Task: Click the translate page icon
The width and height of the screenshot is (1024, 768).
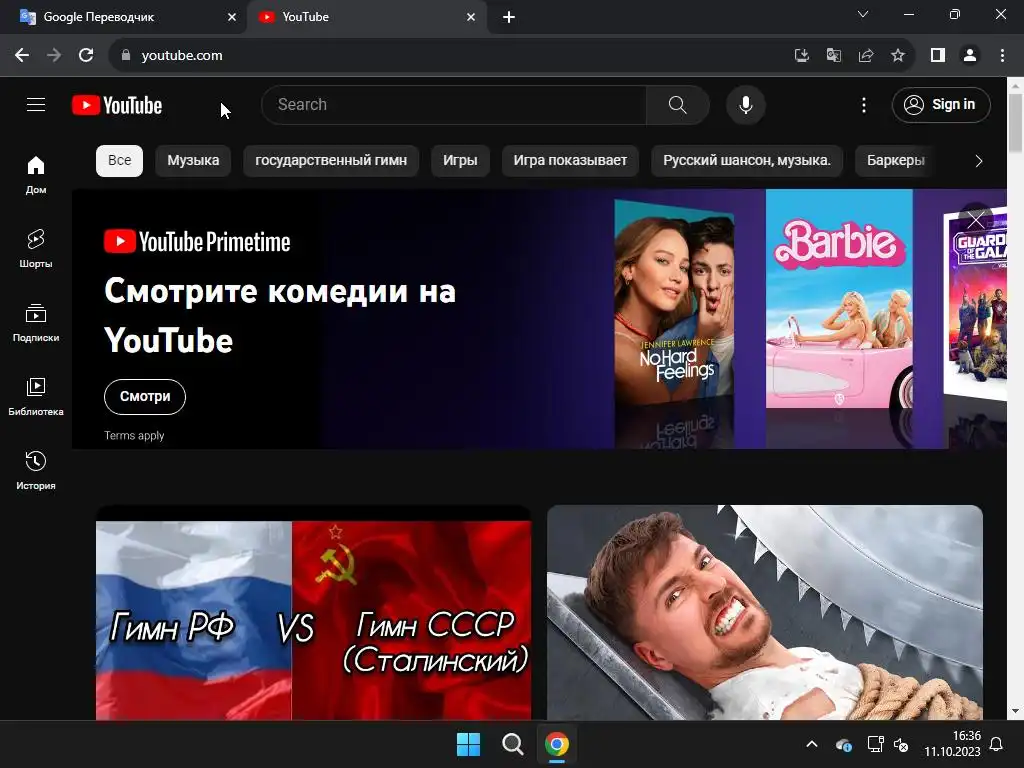Action: tap(833, 56)
